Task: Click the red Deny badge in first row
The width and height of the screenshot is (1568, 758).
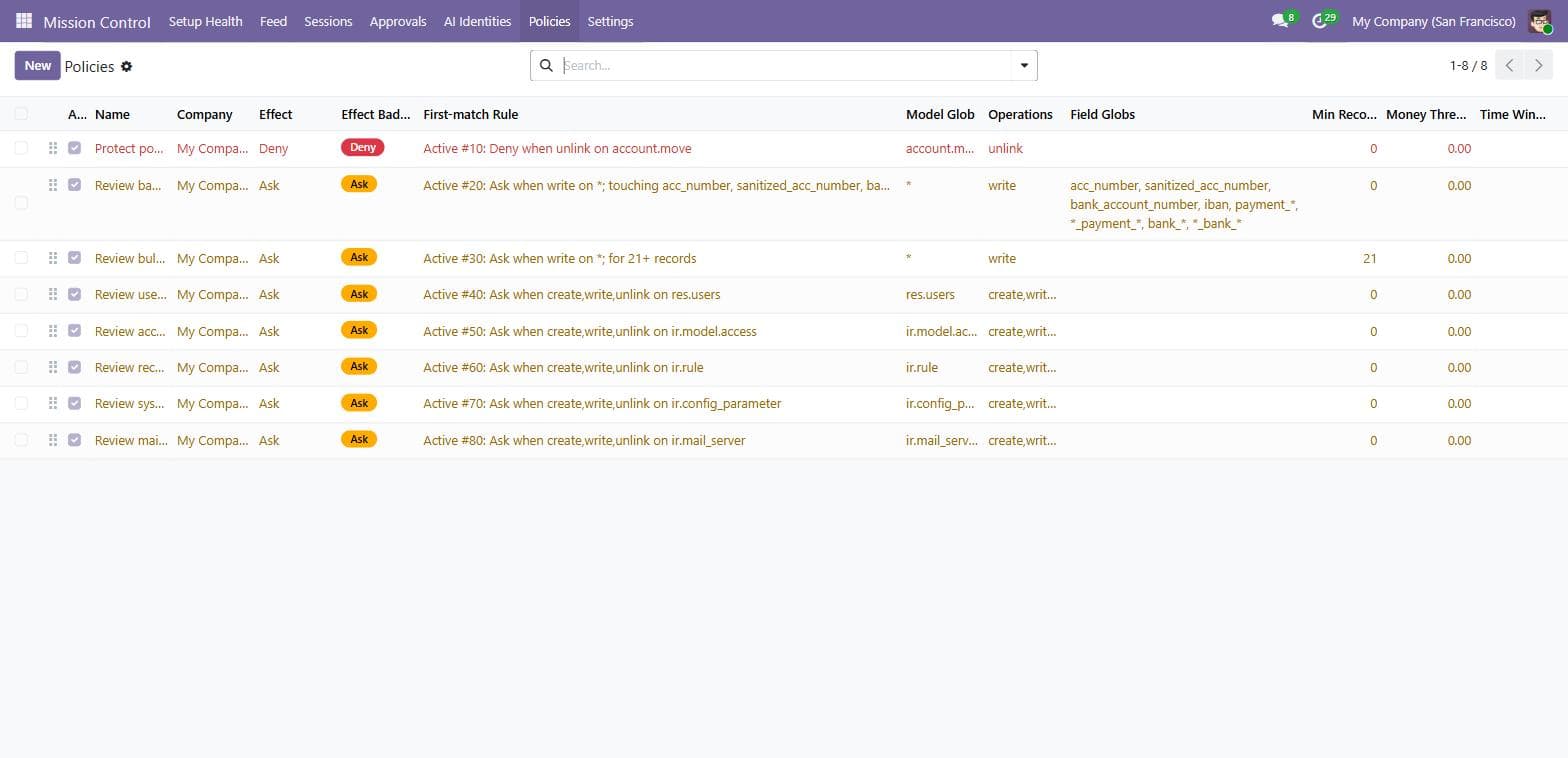Action: (363, 147)
